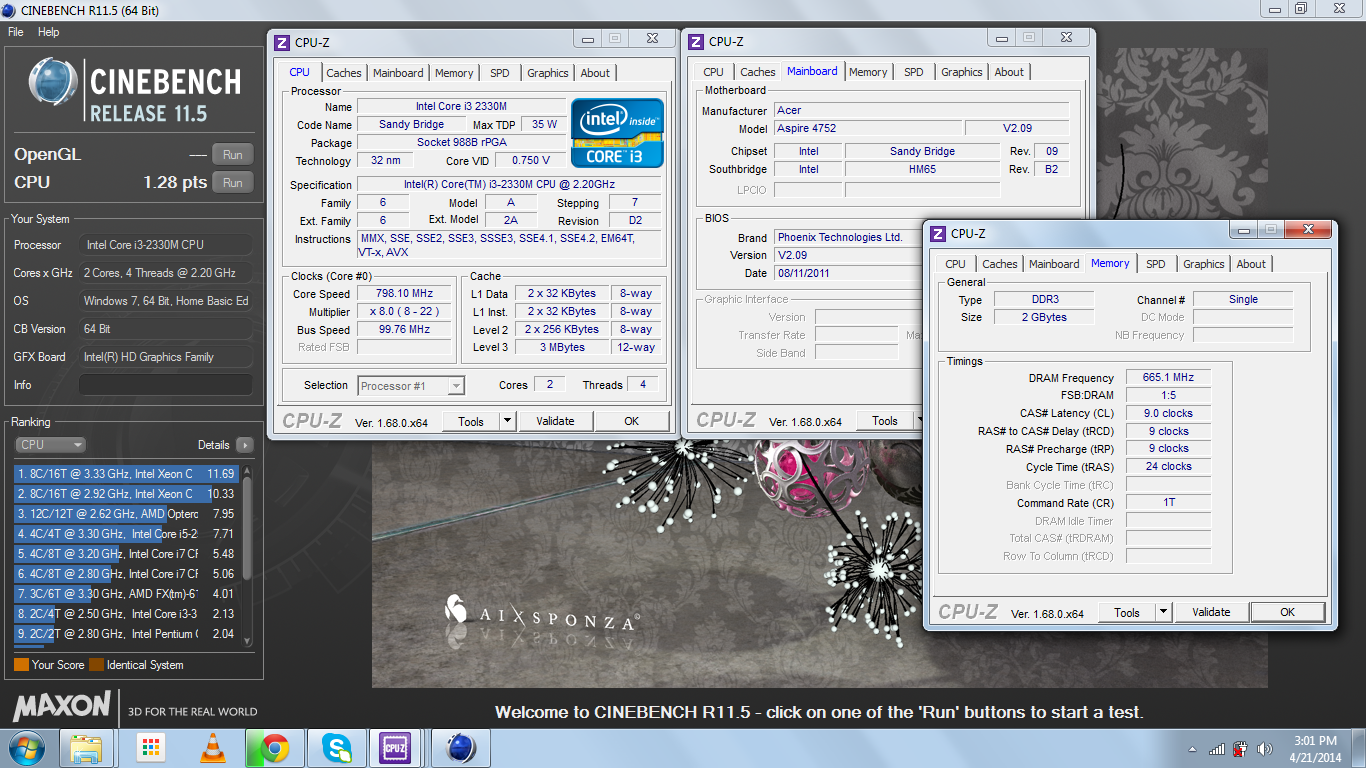Expand Tools dropdown arrow in CPU window

click(507, 421)
